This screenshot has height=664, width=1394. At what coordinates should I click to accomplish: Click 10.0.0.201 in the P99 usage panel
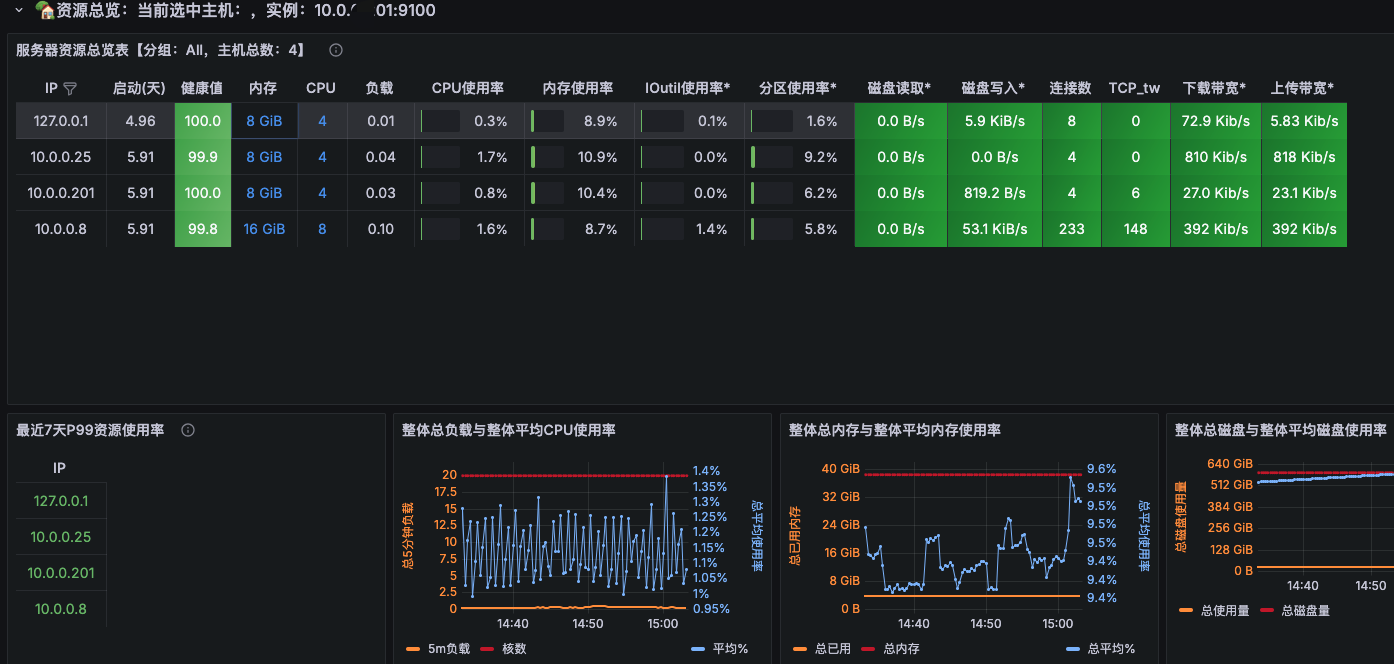coord(61,573)
